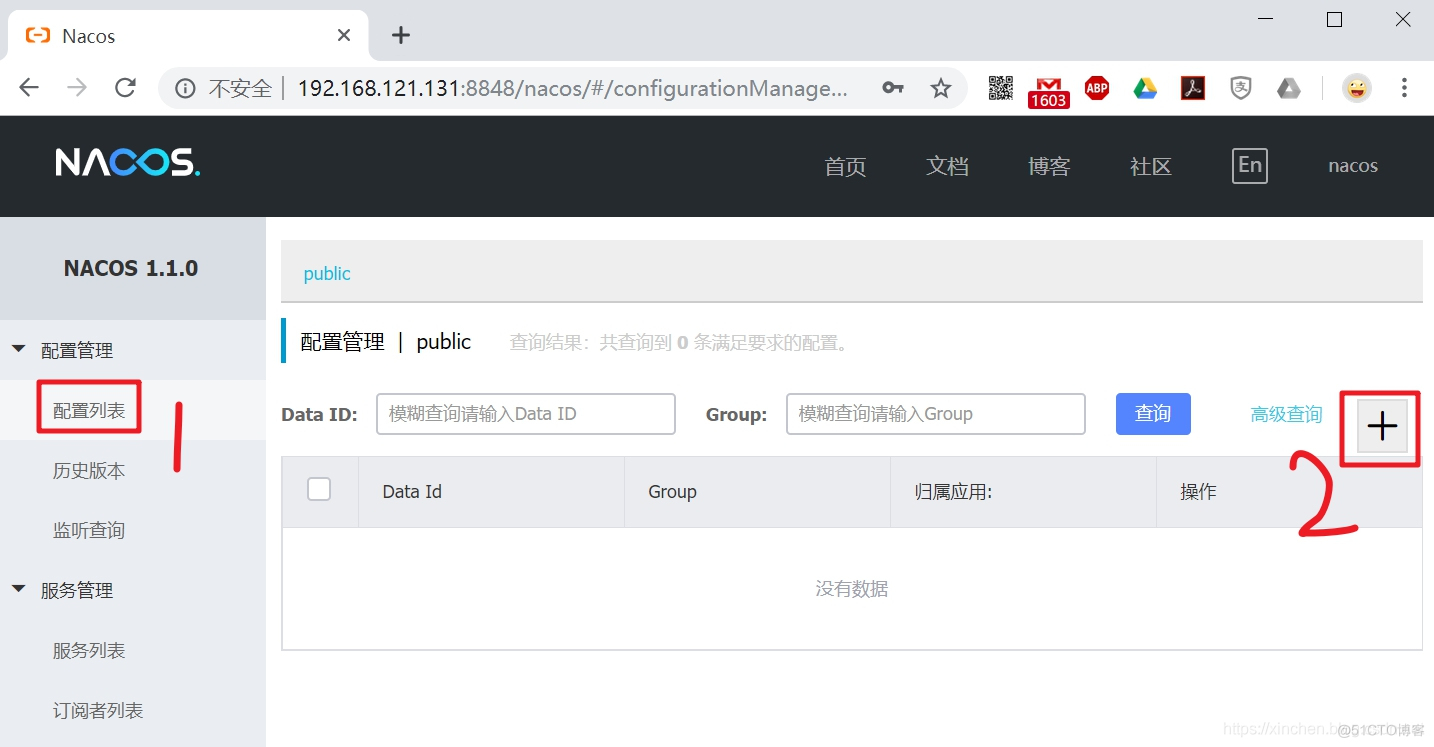Maximize the Chrome window
Image resolution: width=1434 pixels, height=747 pixels.
[x=1334, y=19]
